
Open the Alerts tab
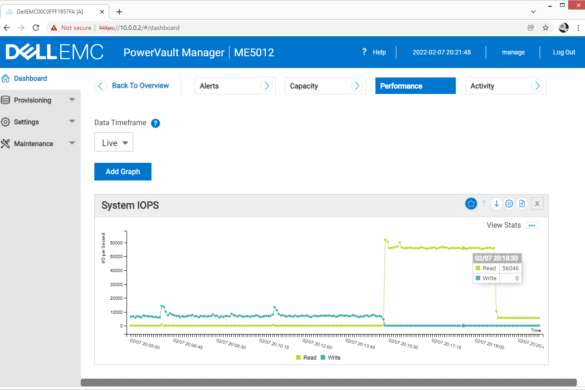pos(235,86)
